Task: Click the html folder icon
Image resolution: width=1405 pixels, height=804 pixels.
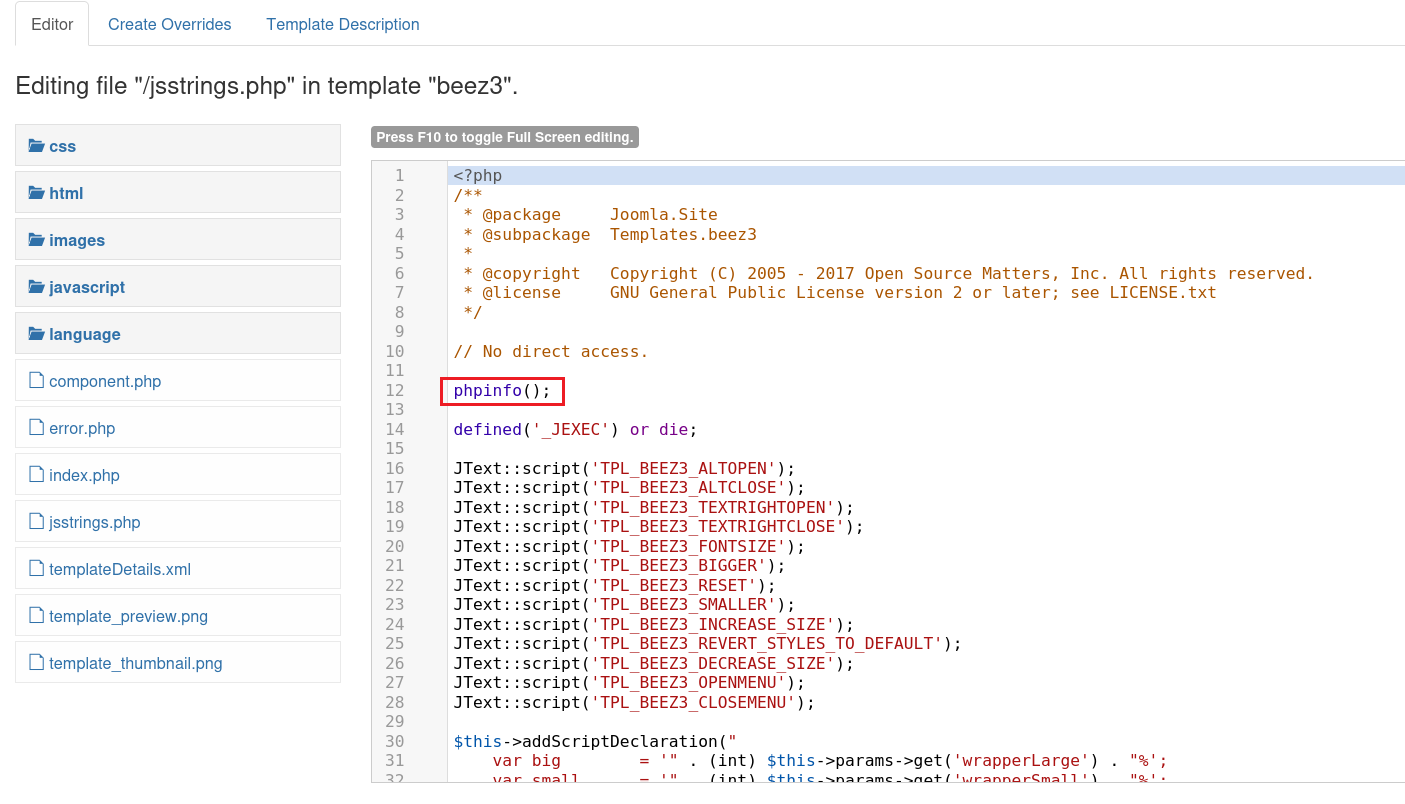Action: [37, 193]
